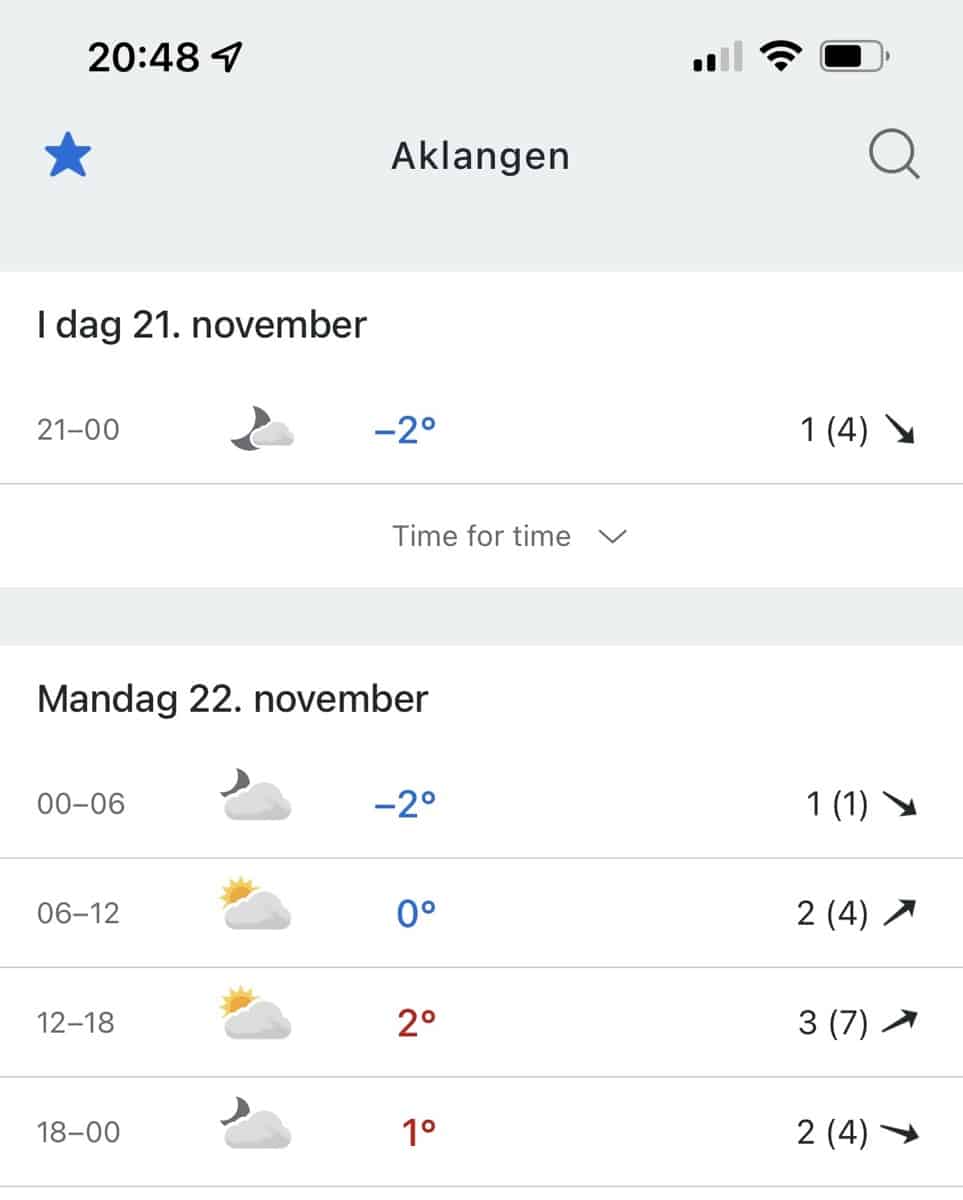Image resolution: width=963 pixels, height=1200 pixels.
Task: Click the wind arrow in the 12–18 row
Action: pyautogui.click(x=899, y=1023)
